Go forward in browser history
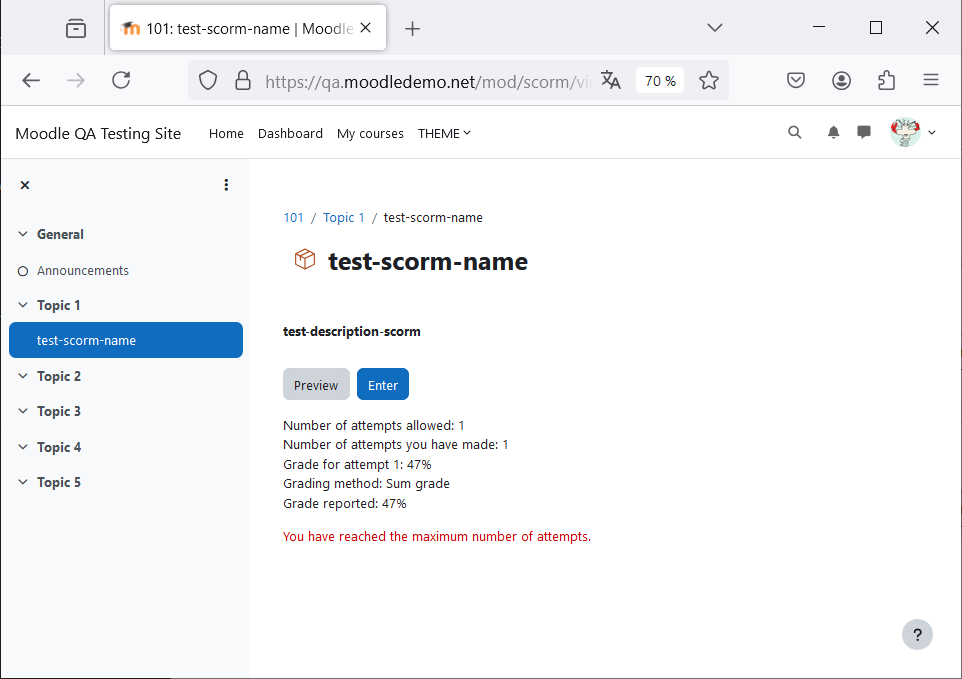This screenshot has height=679, width=962. (x=76, y=80)
